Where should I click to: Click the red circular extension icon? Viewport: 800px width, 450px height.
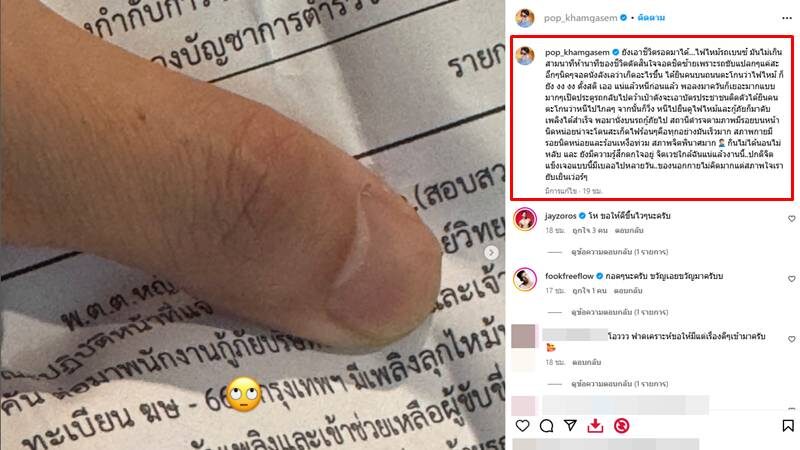point(621,426)
